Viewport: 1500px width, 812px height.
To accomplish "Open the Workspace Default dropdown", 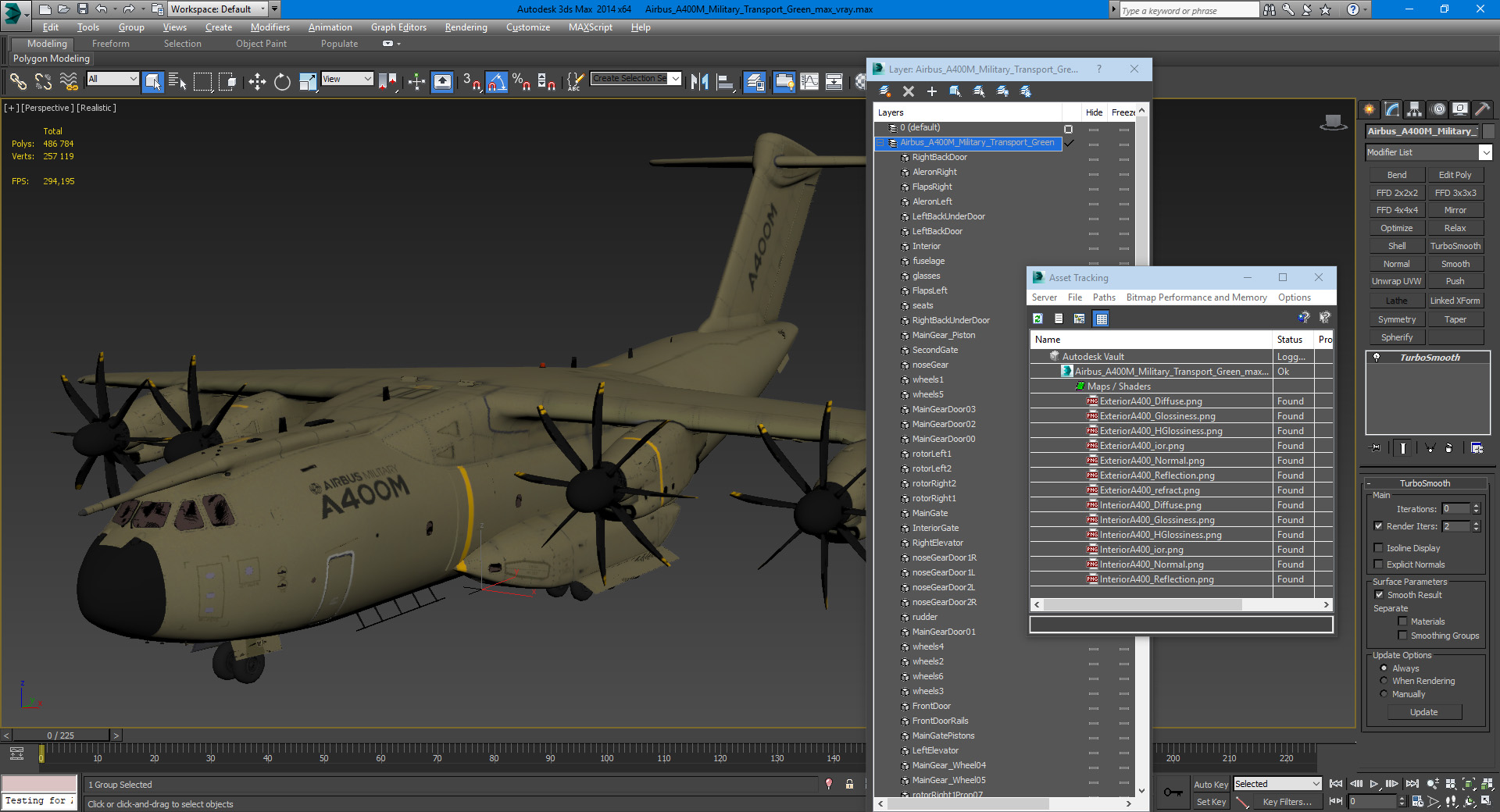I will tap(219, 9).
